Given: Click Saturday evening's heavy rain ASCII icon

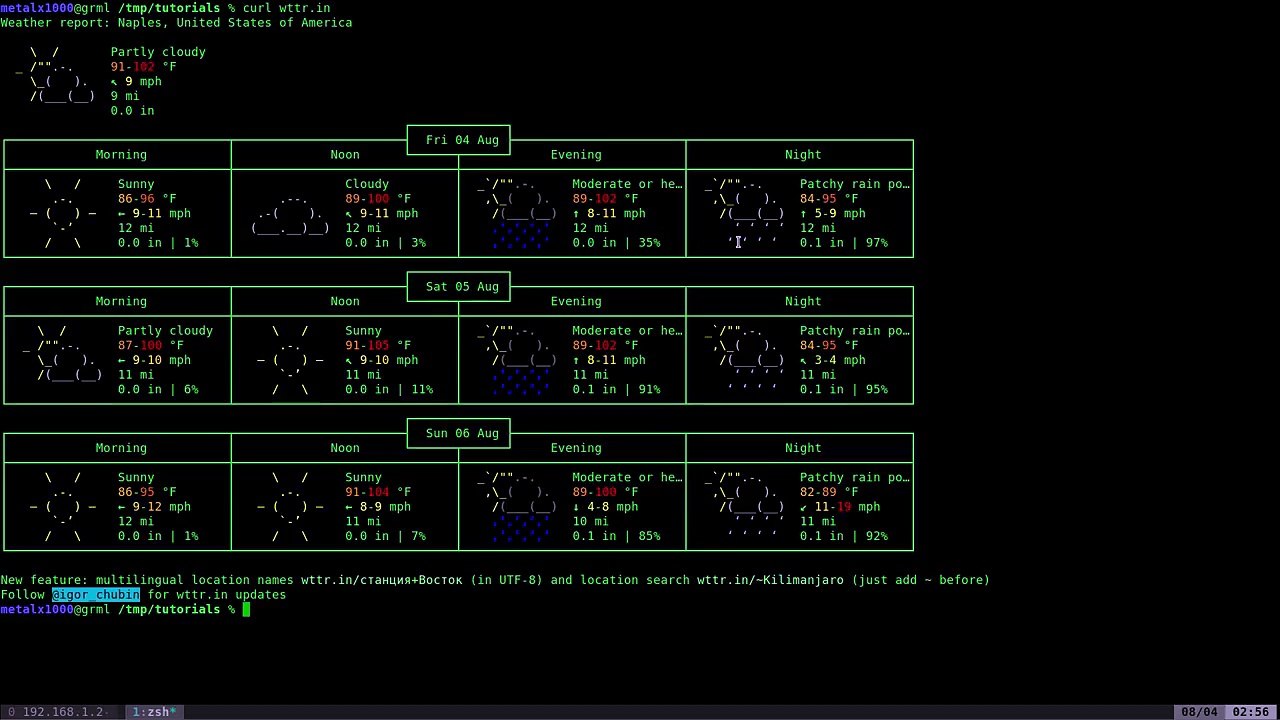Looking at the screenshot, I should [x=517, y=360].
